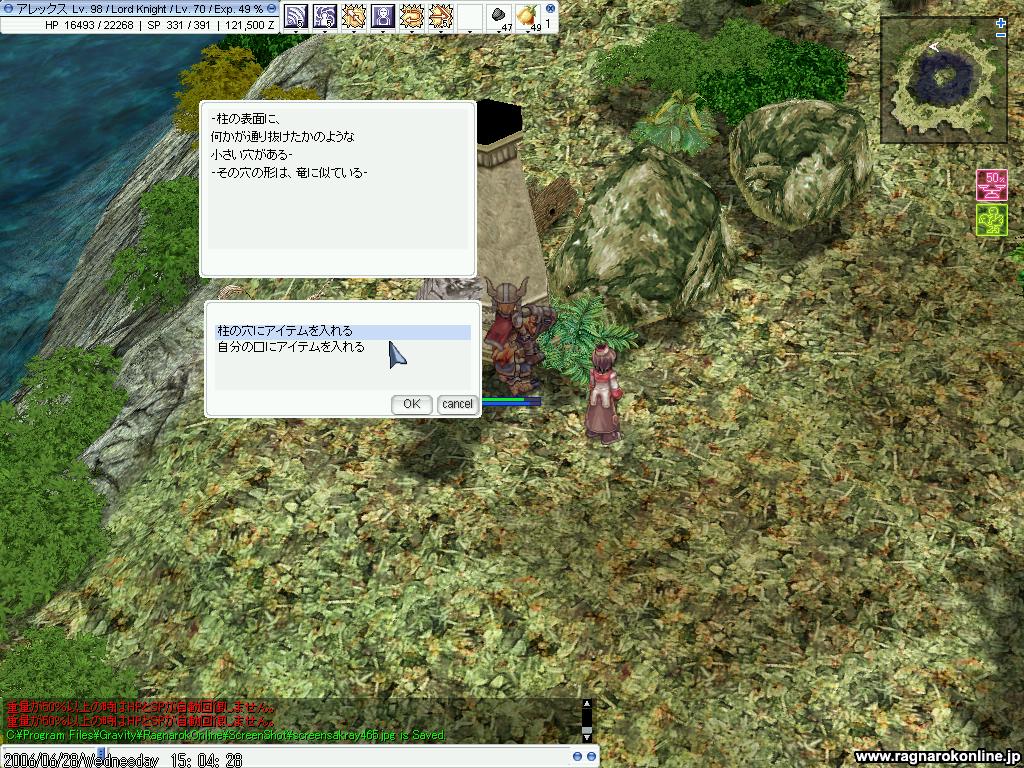Zoom out the minimap with minus button

pyautogui.click(x=1000, y=35)
